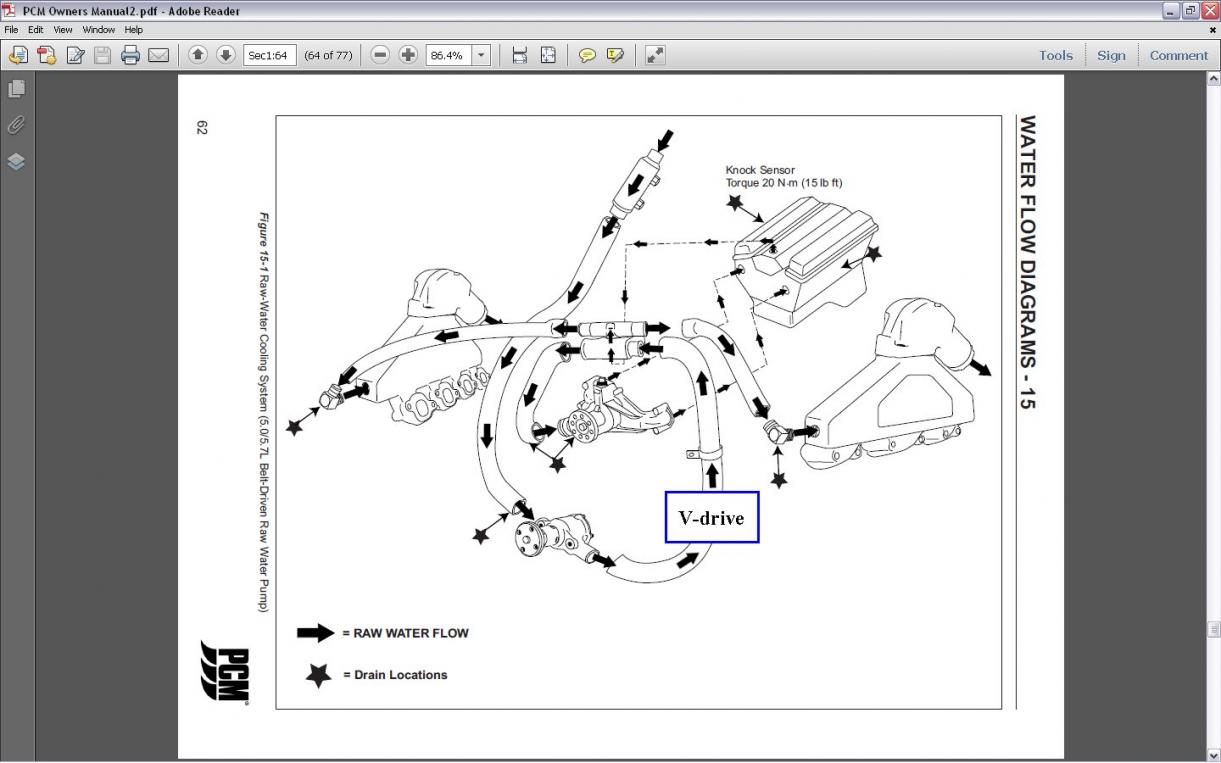Open the Attachments paperclip panel
The image size is (1221, 763).
pyautogui.click(x=15, y=125)
